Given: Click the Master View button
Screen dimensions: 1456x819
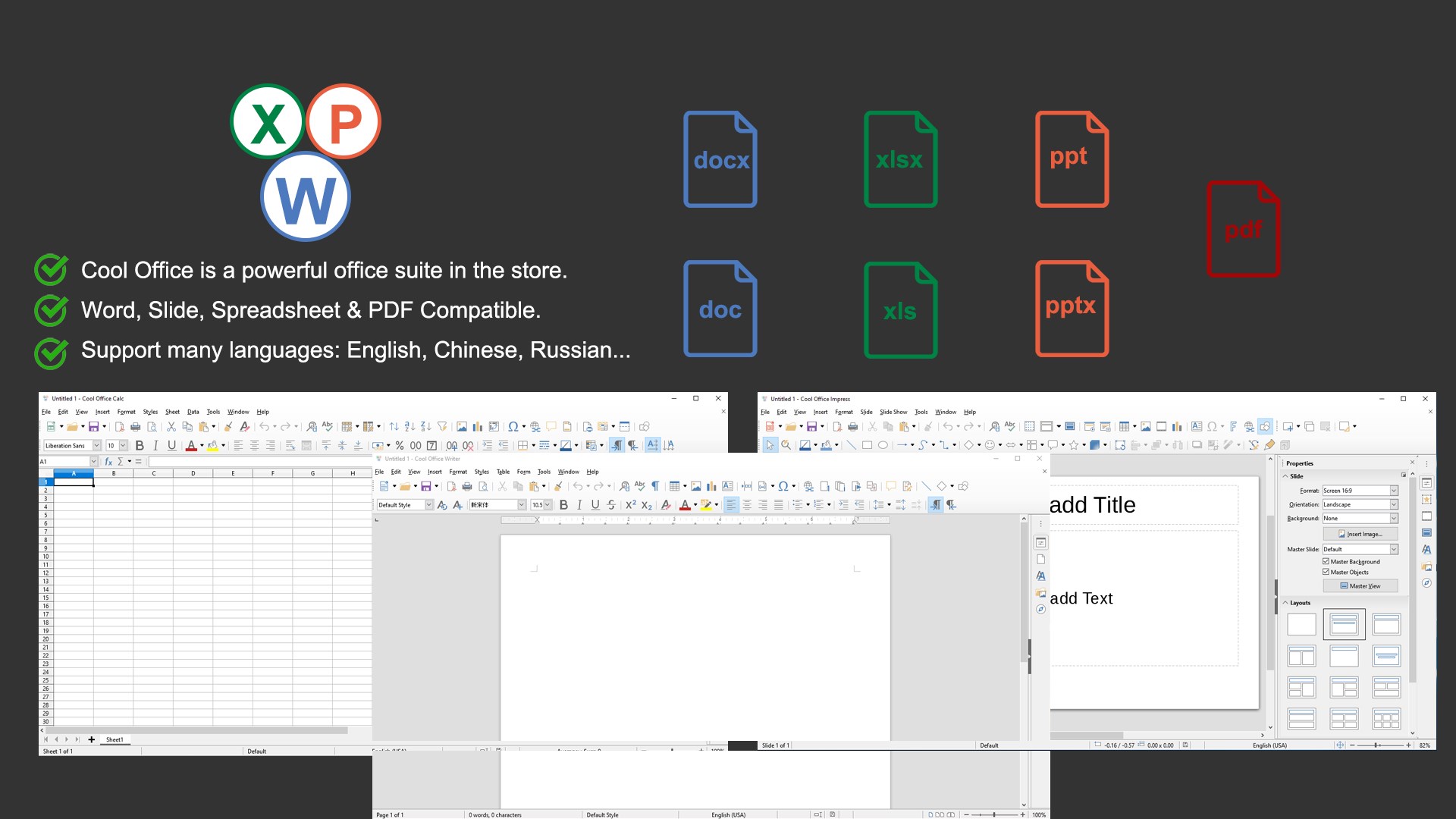Looking at the screenshot, I should [x=1360, y=586].
